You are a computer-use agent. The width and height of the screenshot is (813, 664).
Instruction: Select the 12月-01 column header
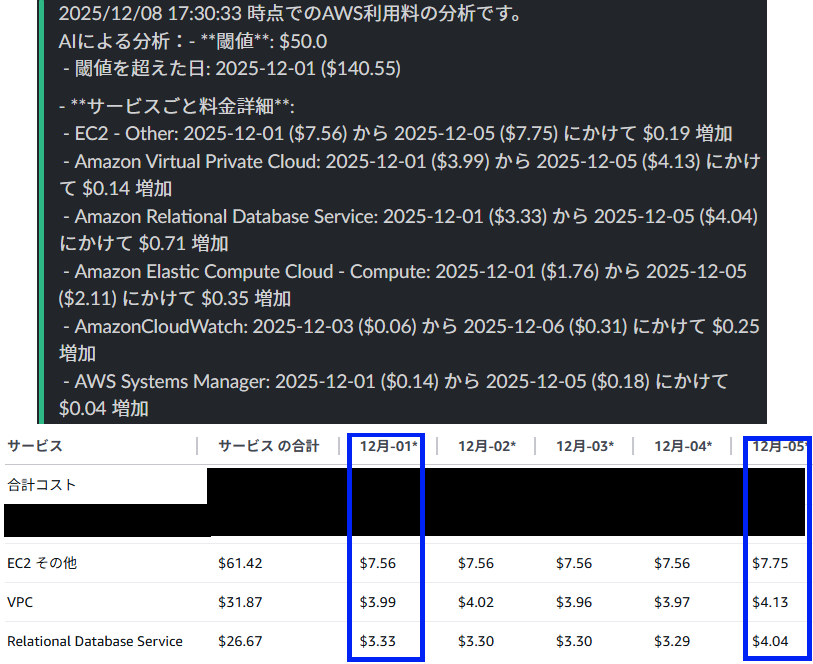pyautogui.click(x=386, y=446)
